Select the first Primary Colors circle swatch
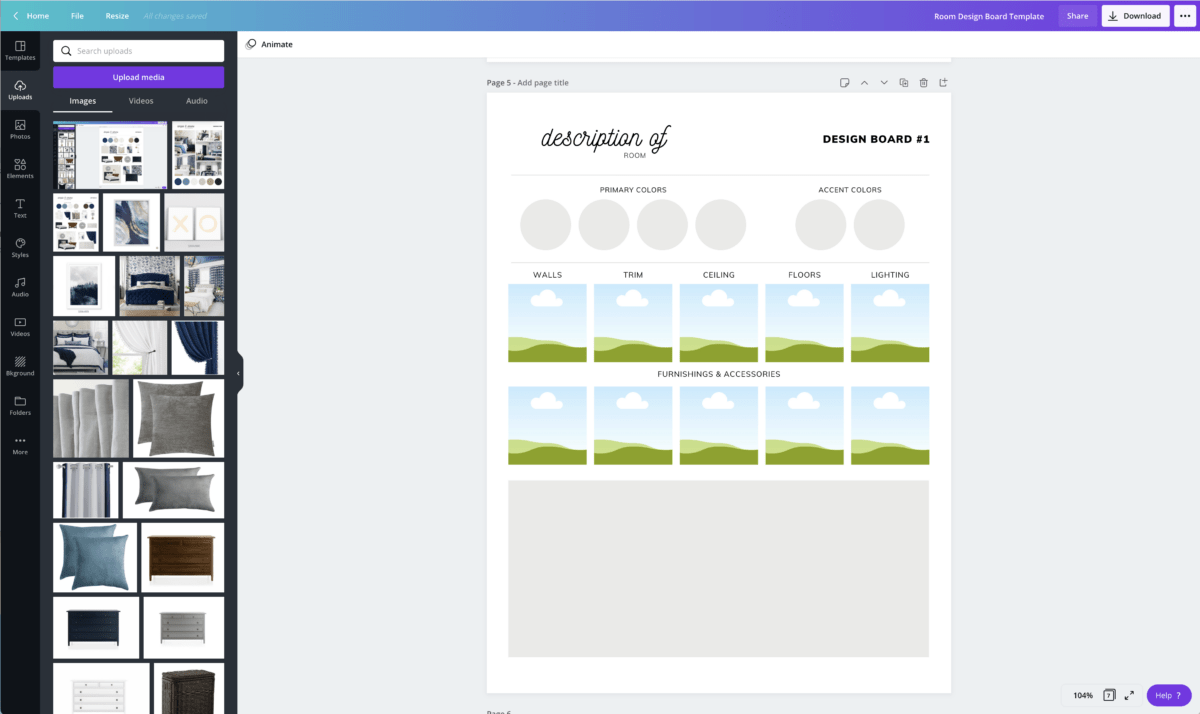This screenshot has height=714, width=1200. point(545,224)
